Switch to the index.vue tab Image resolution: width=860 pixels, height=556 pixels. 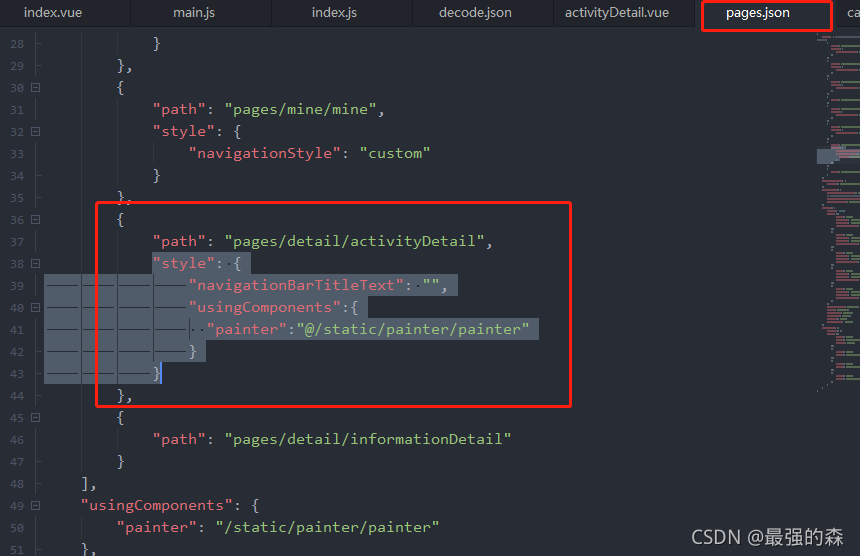(x=53, y=13)
